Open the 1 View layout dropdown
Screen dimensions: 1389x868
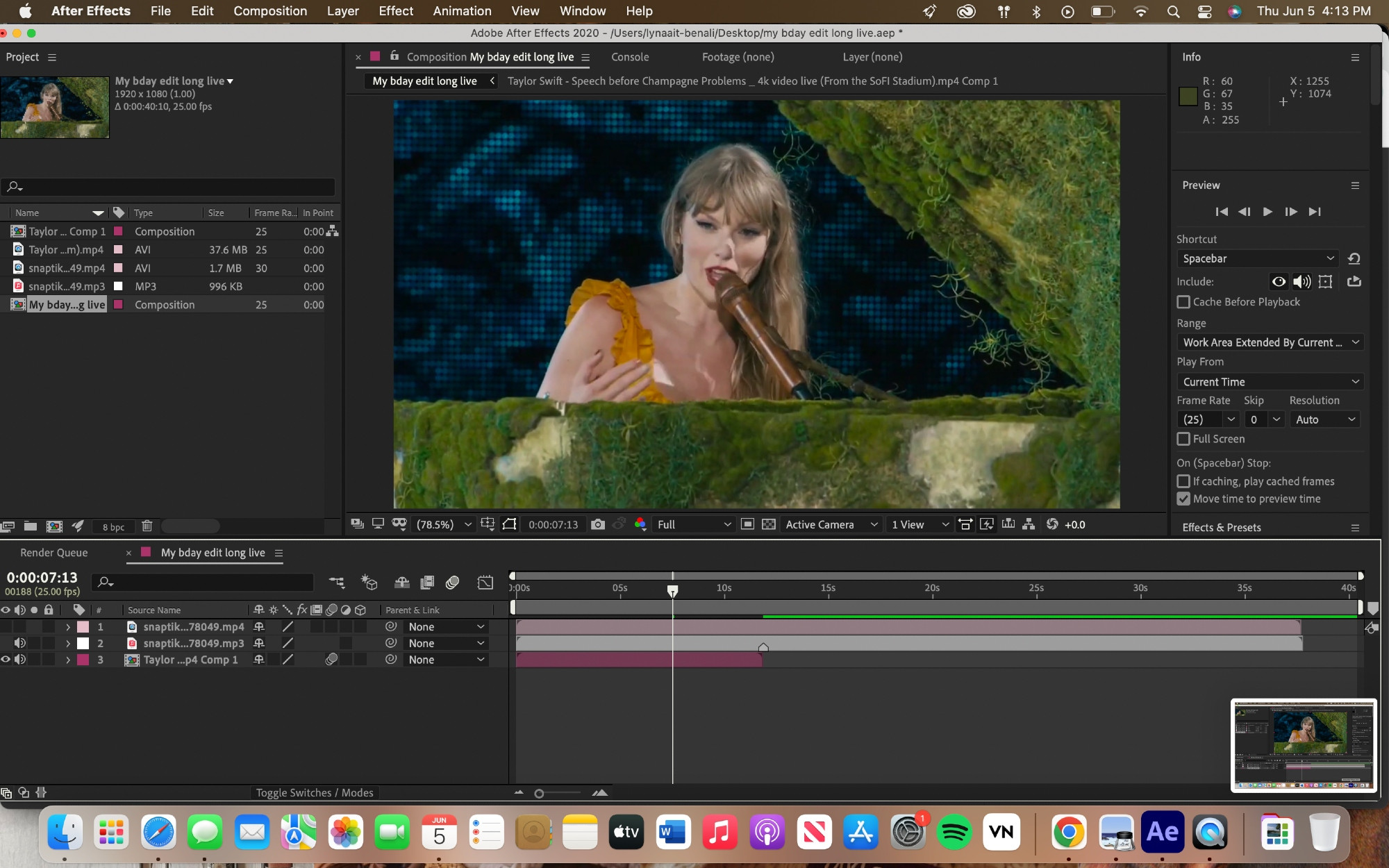click(920, 524)
